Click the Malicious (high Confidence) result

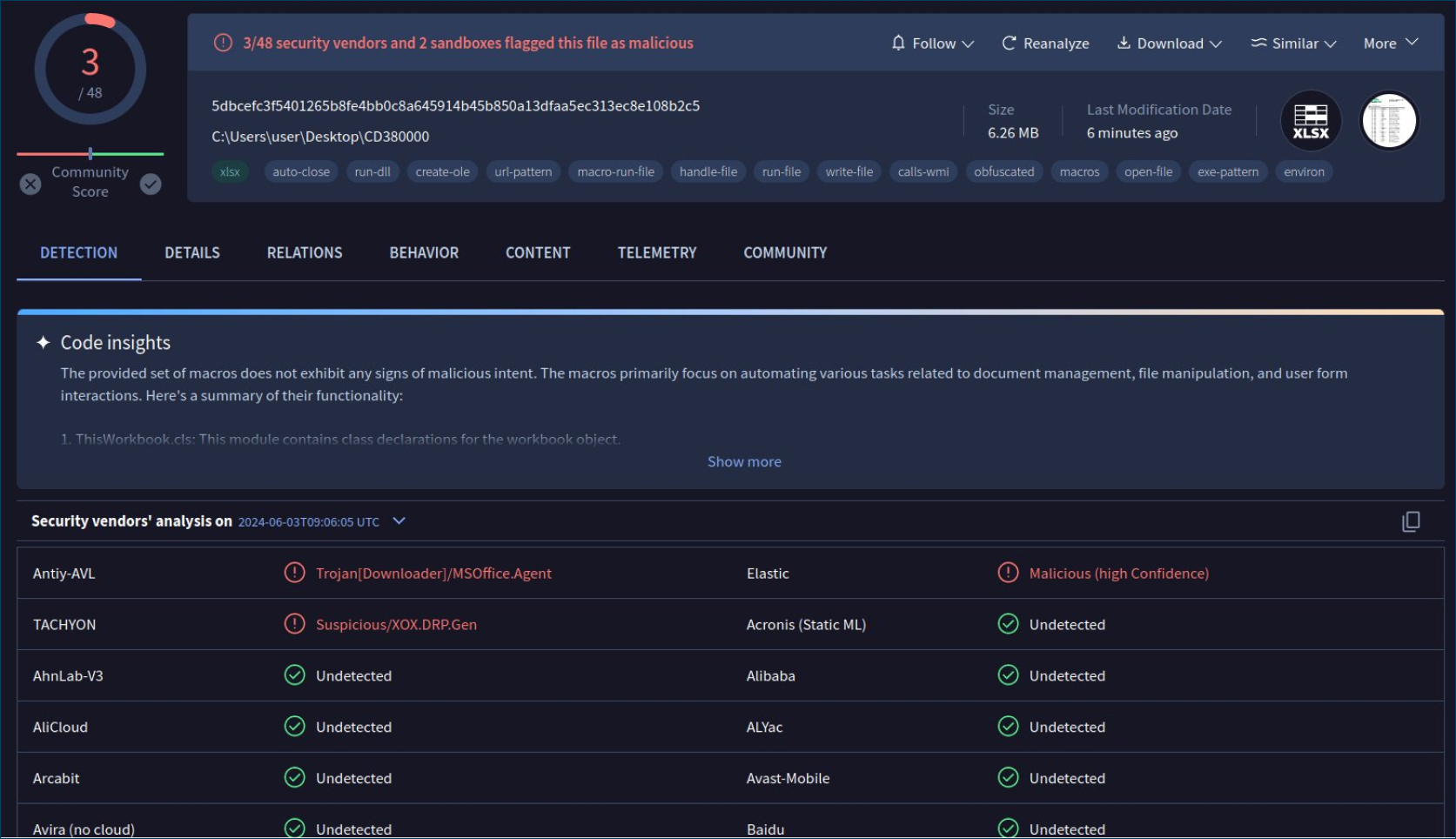tap(1118, 573)
